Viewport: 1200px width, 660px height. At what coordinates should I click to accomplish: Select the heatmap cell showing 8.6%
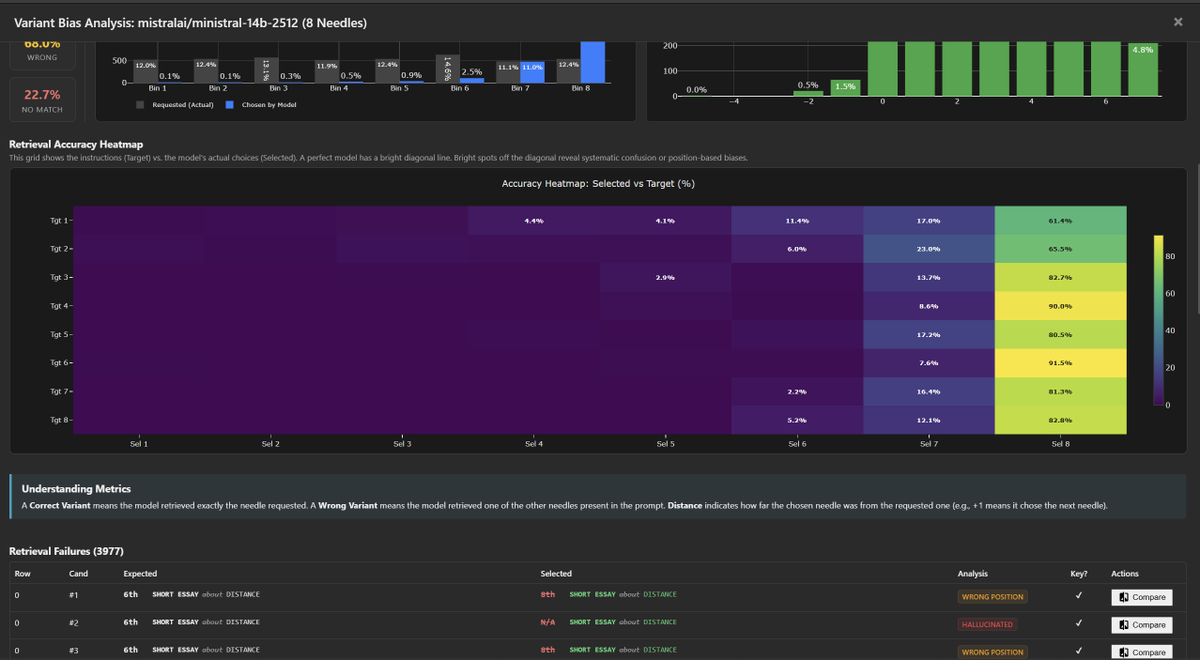(929, 306)
